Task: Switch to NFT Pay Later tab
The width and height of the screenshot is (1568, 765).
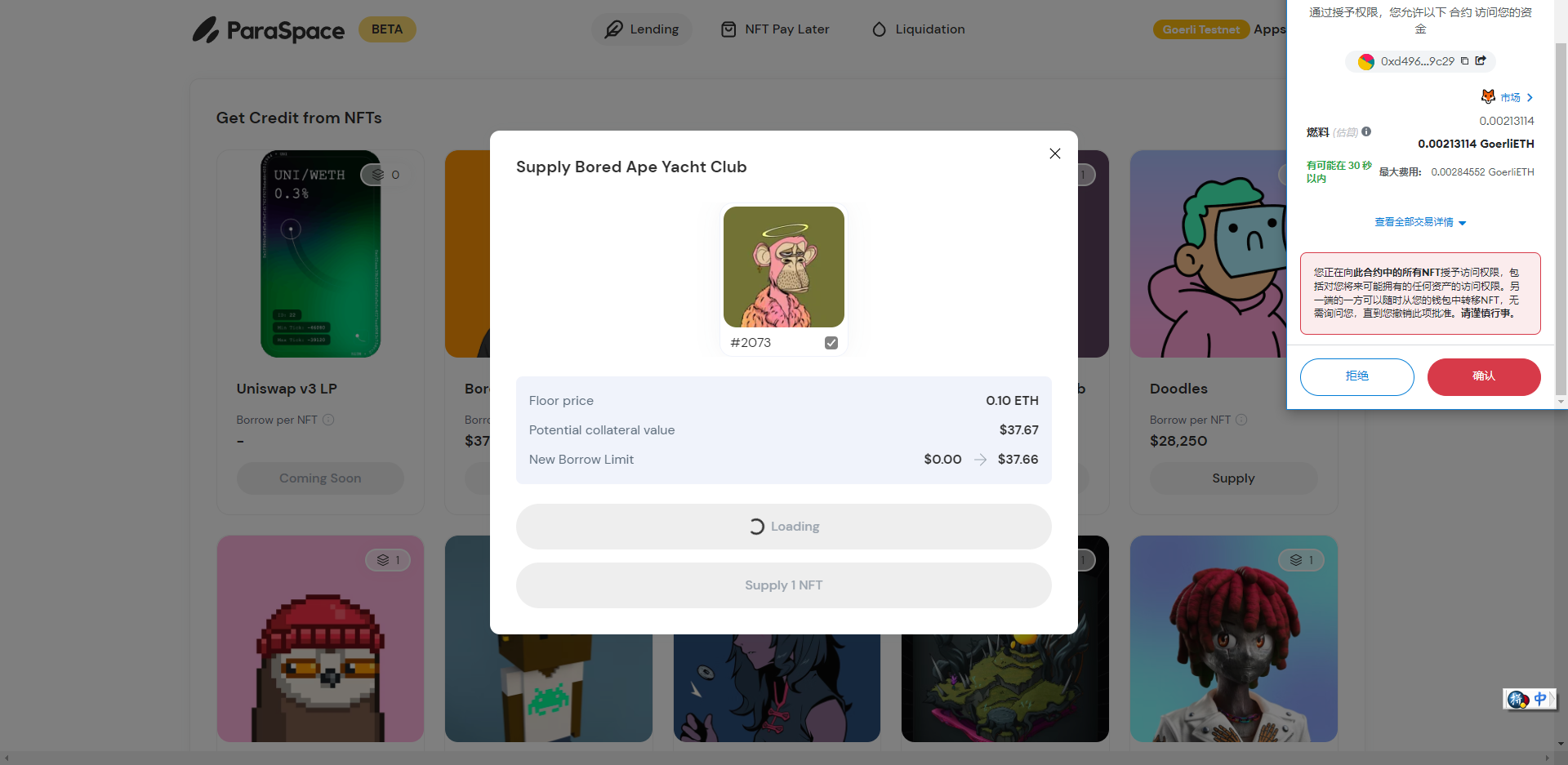Action: click(775, 29)
